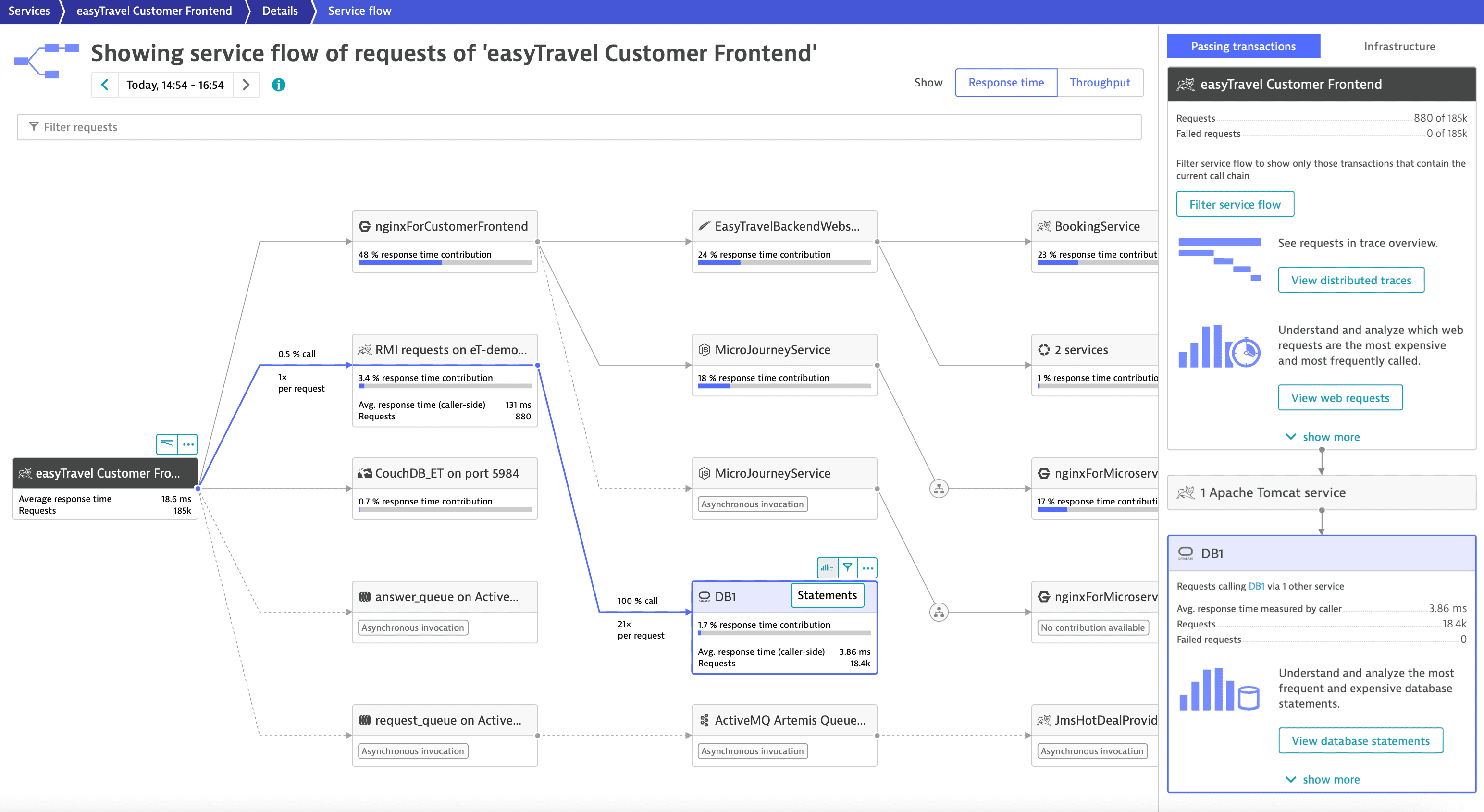Viewport: 1484px width, 812px height.
Task: Click the info icon next to the timeframe
Action: (278, 85)
